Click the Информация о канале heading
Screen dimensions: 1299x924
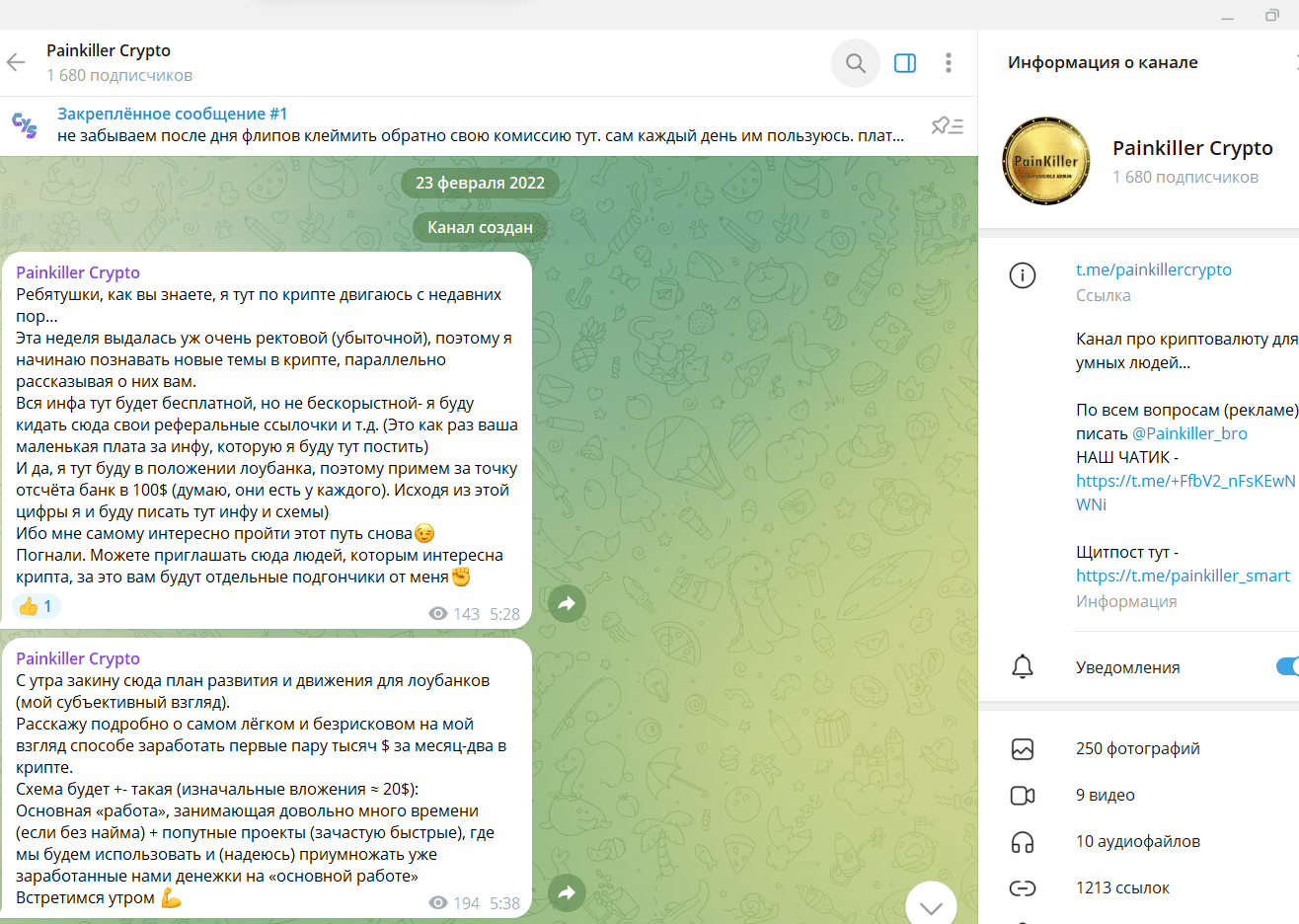point(1103,62)
